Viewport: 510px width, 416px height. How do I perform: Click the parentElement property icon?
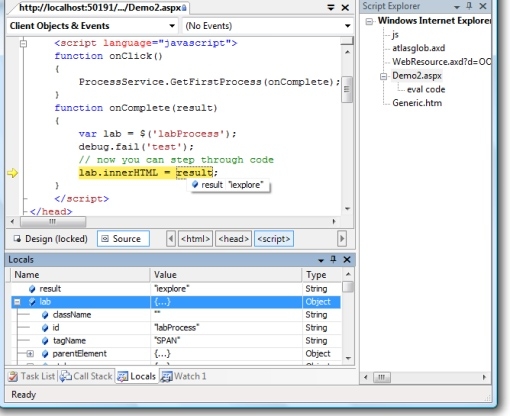pyautogui.click(x=45, y=354)
